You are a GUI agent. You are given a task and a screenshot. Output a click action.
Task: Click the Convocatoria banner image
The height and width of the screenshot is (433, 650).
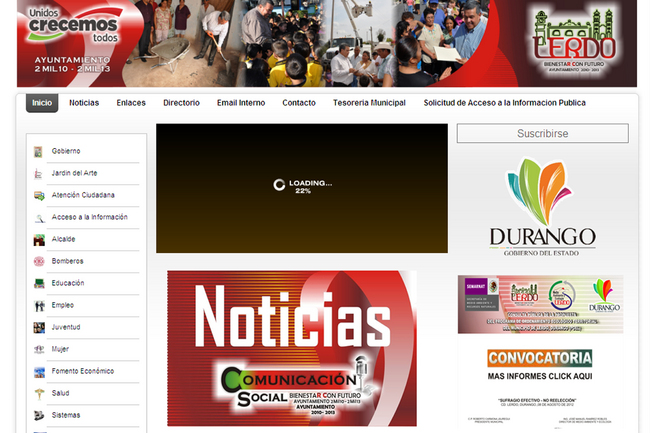(540, 365)
